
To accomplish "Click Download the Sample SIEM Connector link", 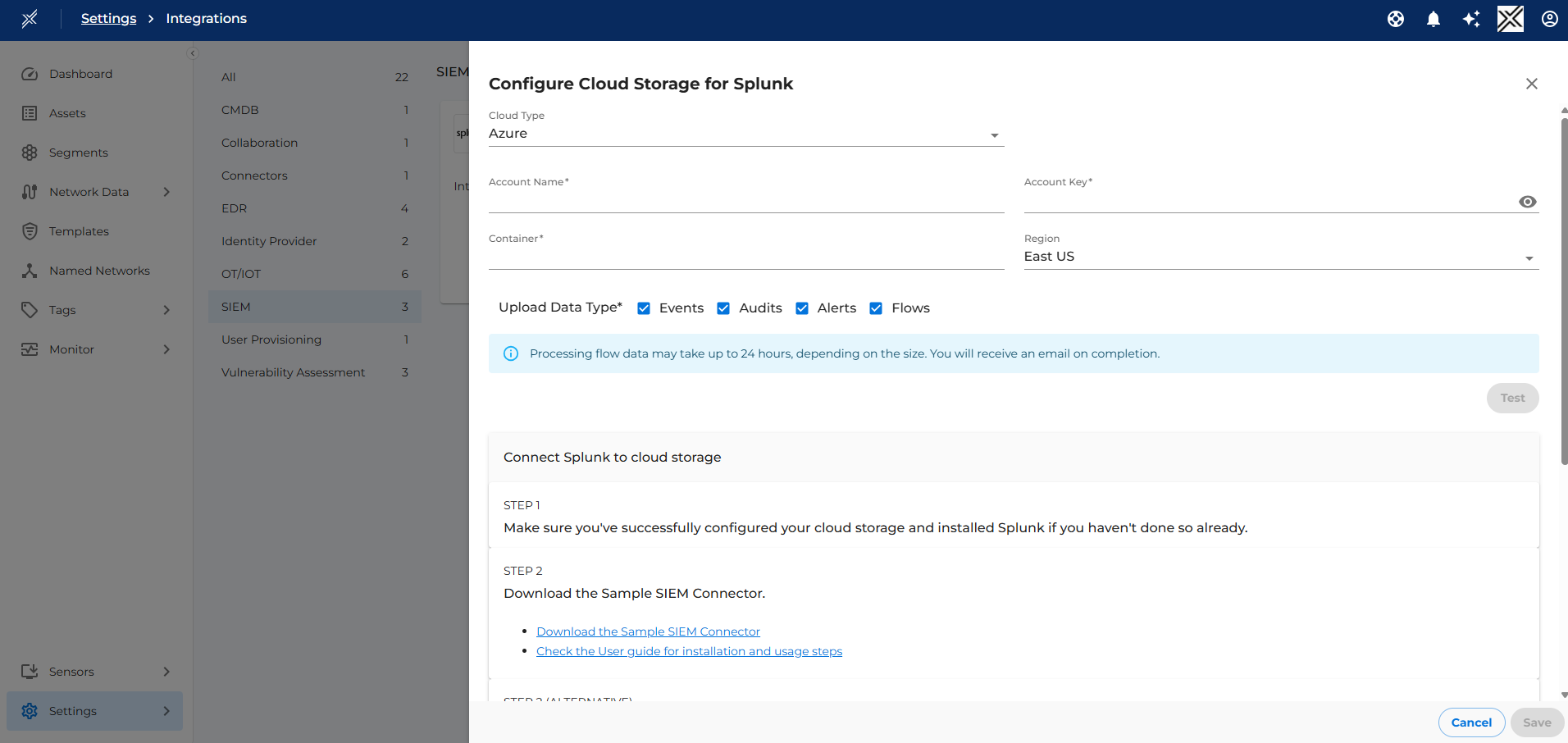I will (648, 631).
